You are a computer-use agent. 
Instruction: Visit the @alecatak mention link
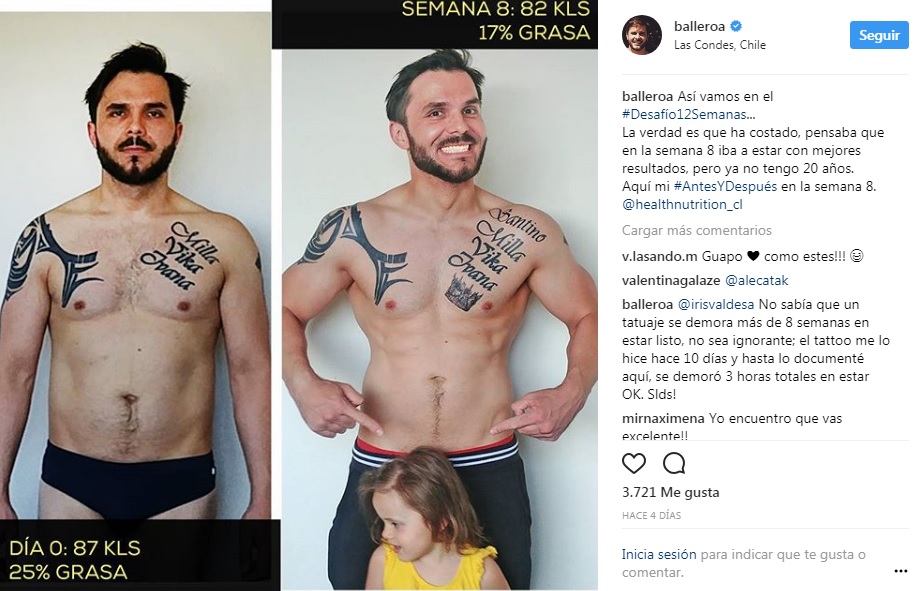pos(756,281)
